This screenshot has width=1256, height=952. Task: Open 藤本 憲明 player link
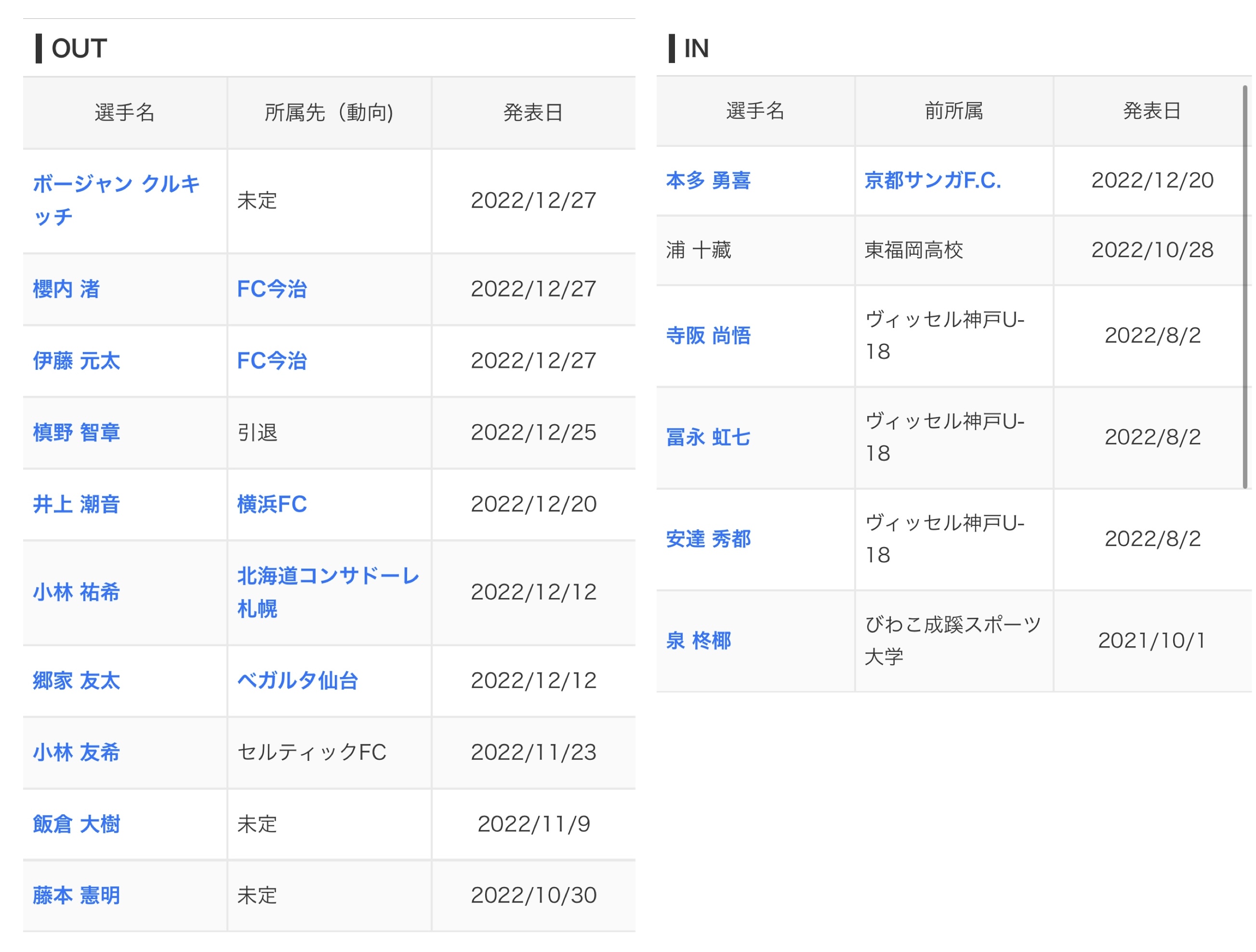click(76, 896)
